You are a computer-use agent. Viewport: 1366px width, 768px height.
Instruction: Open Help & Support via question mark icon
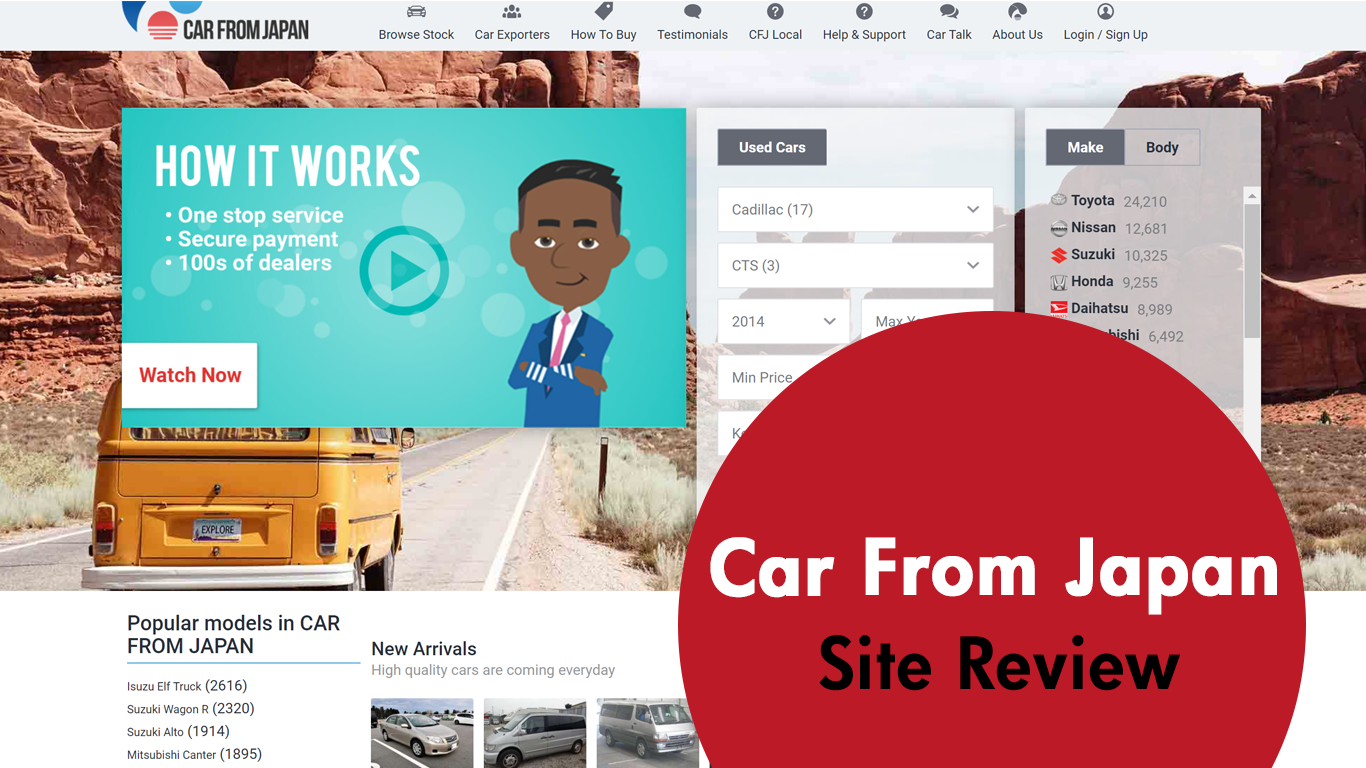[864, 12]
